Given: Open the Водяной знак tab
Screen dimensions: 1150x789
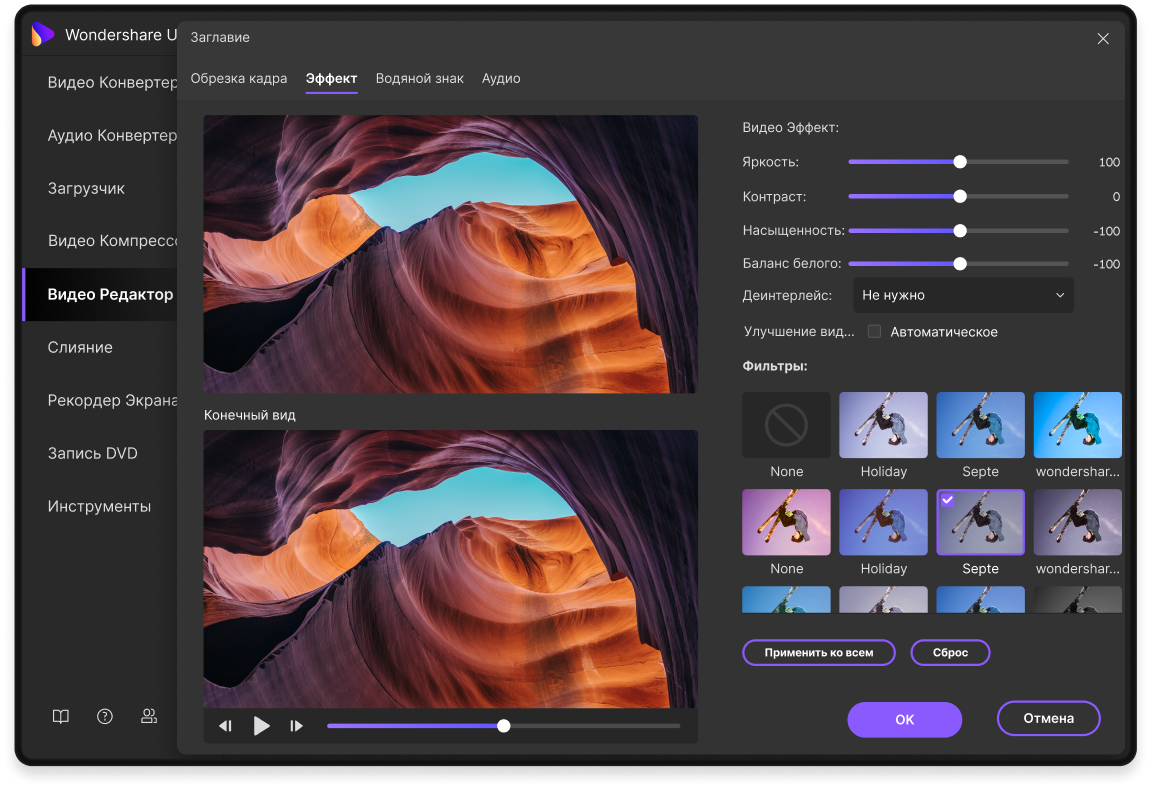Looking at the screenshot, I should tap(420, 78).
